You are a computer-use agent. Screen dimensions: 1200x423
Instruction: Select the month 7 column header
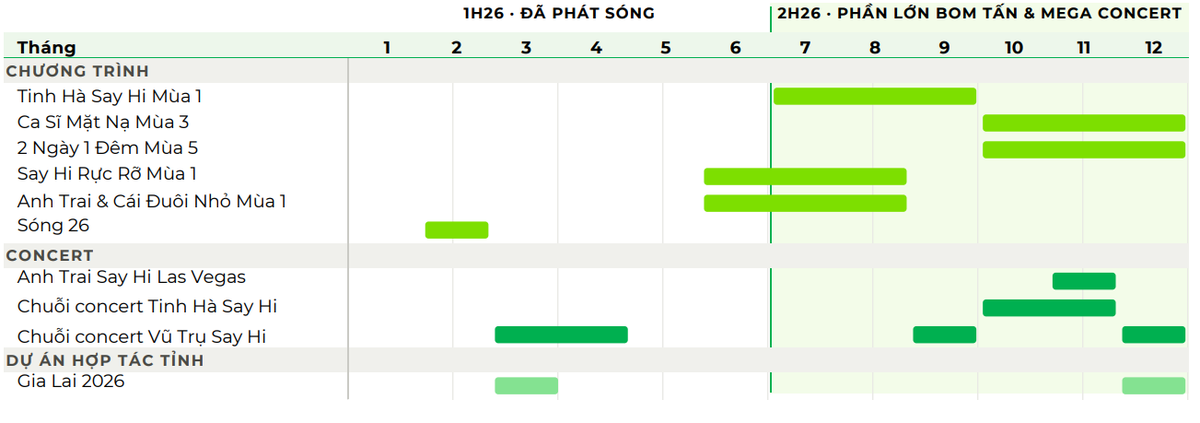pos(805,48)
